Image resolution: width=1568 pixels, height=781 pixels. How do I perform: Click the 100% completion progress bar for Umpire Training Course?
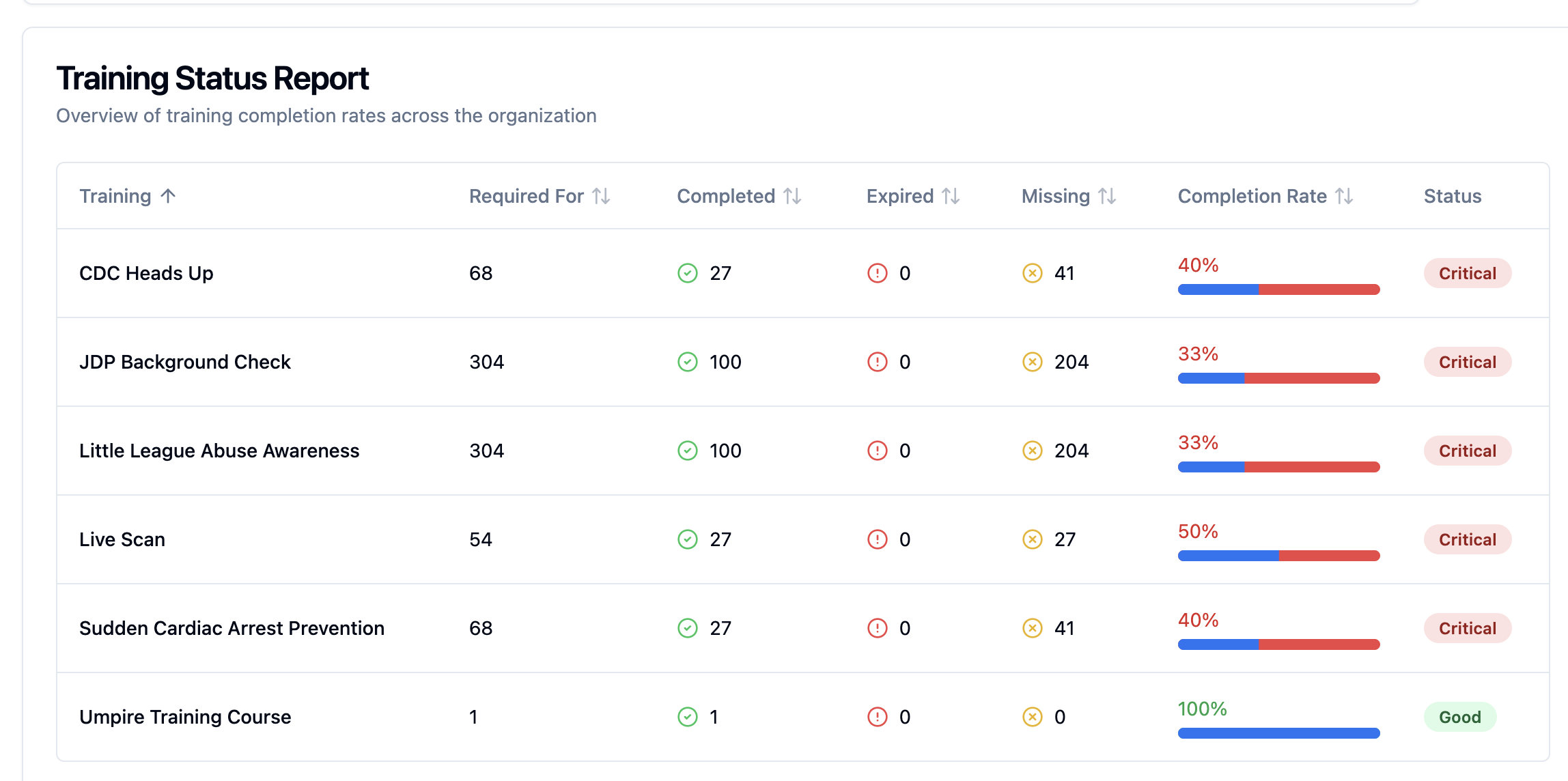[x=1278, y=733]
